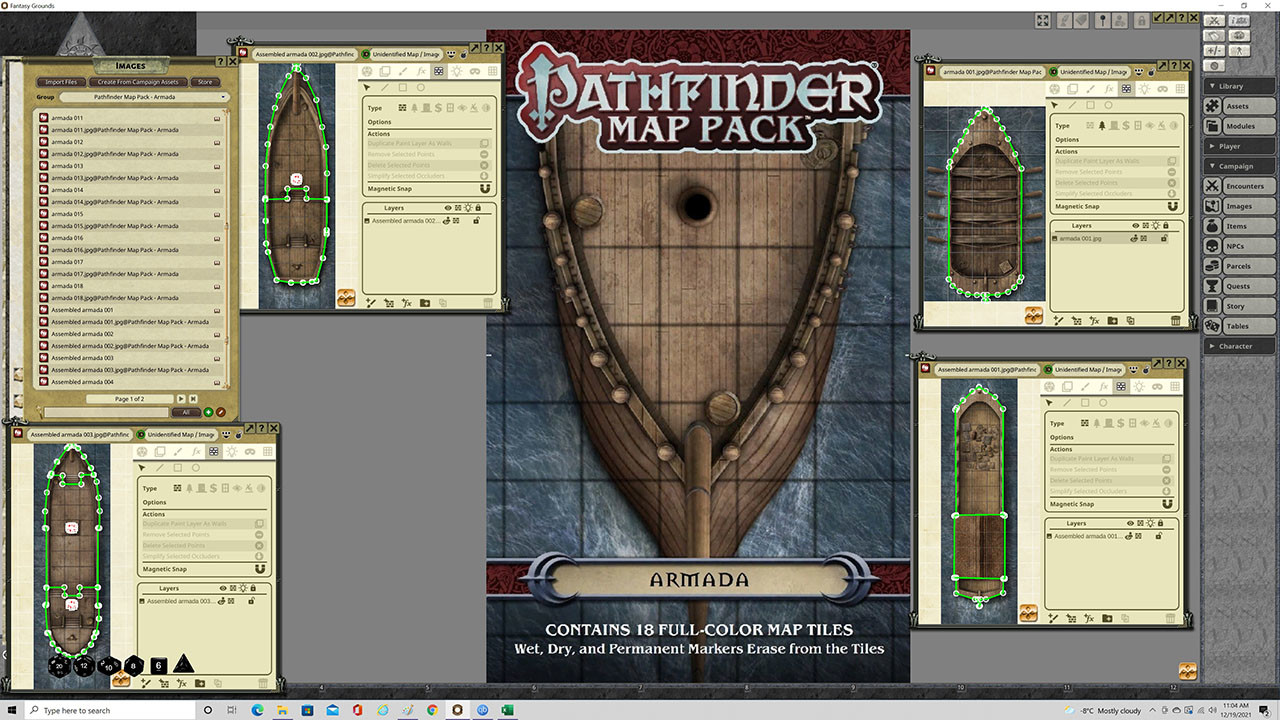
Task: Toggle the eye visibility icon in the Layers header
Action: click(x=446, y=208)
